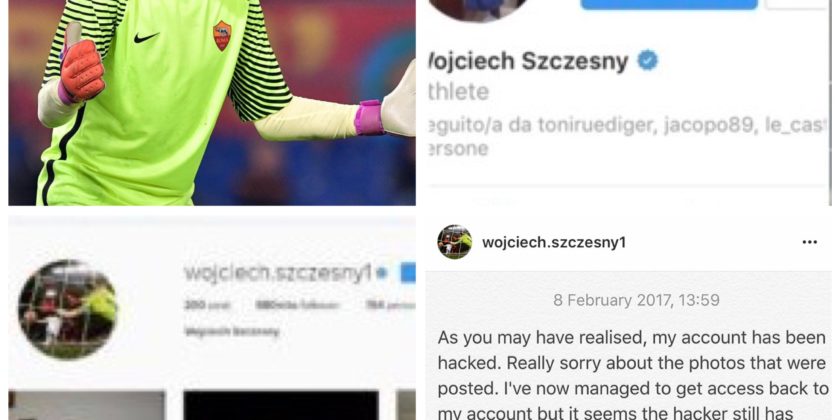Image resolution: width=840 pixels, height=420 pixels.
Task: Open the blurred circular profile picture
Action: pos(68,310)
